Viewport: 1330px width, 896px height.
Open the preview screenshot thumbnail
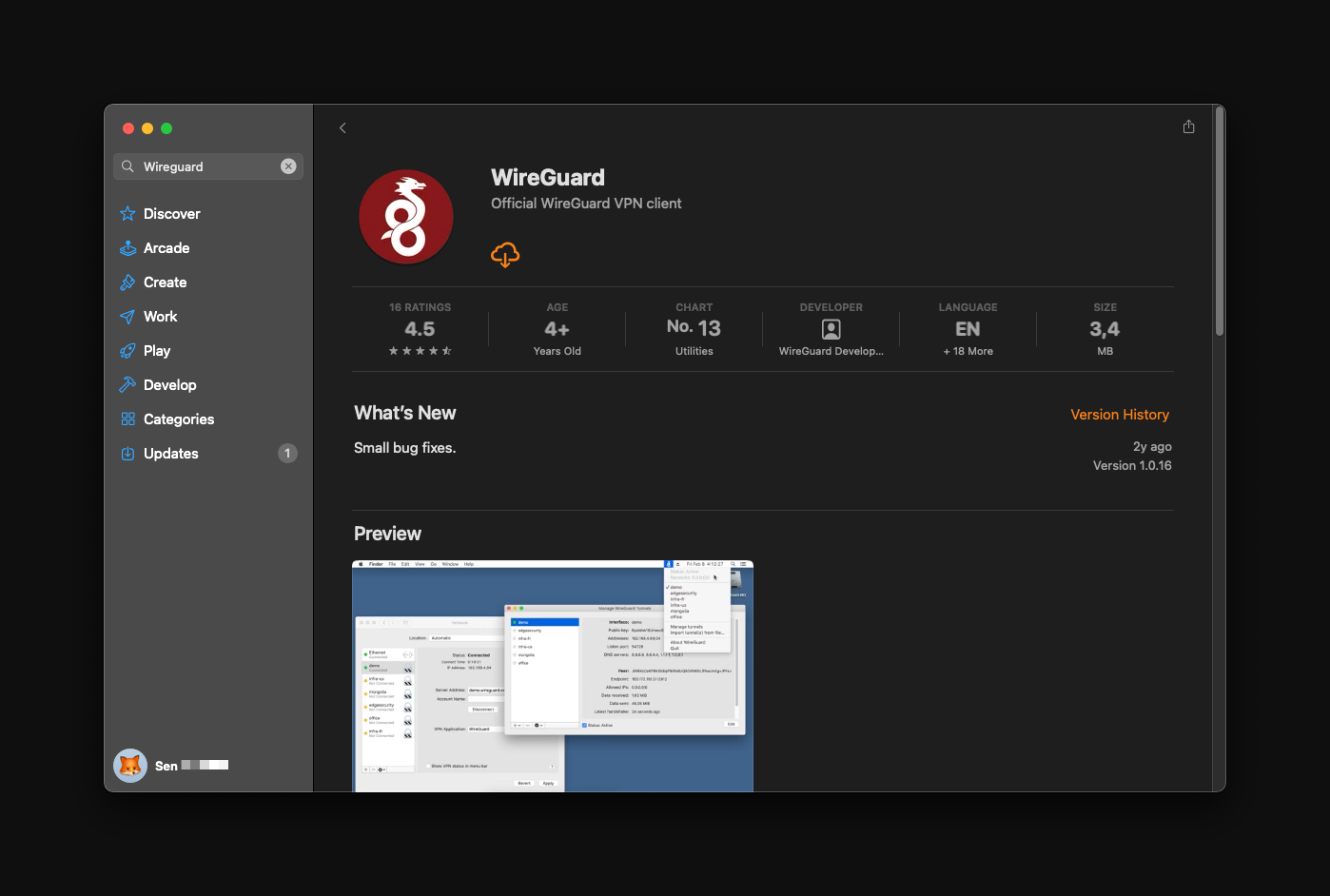[x=553, y=676]
